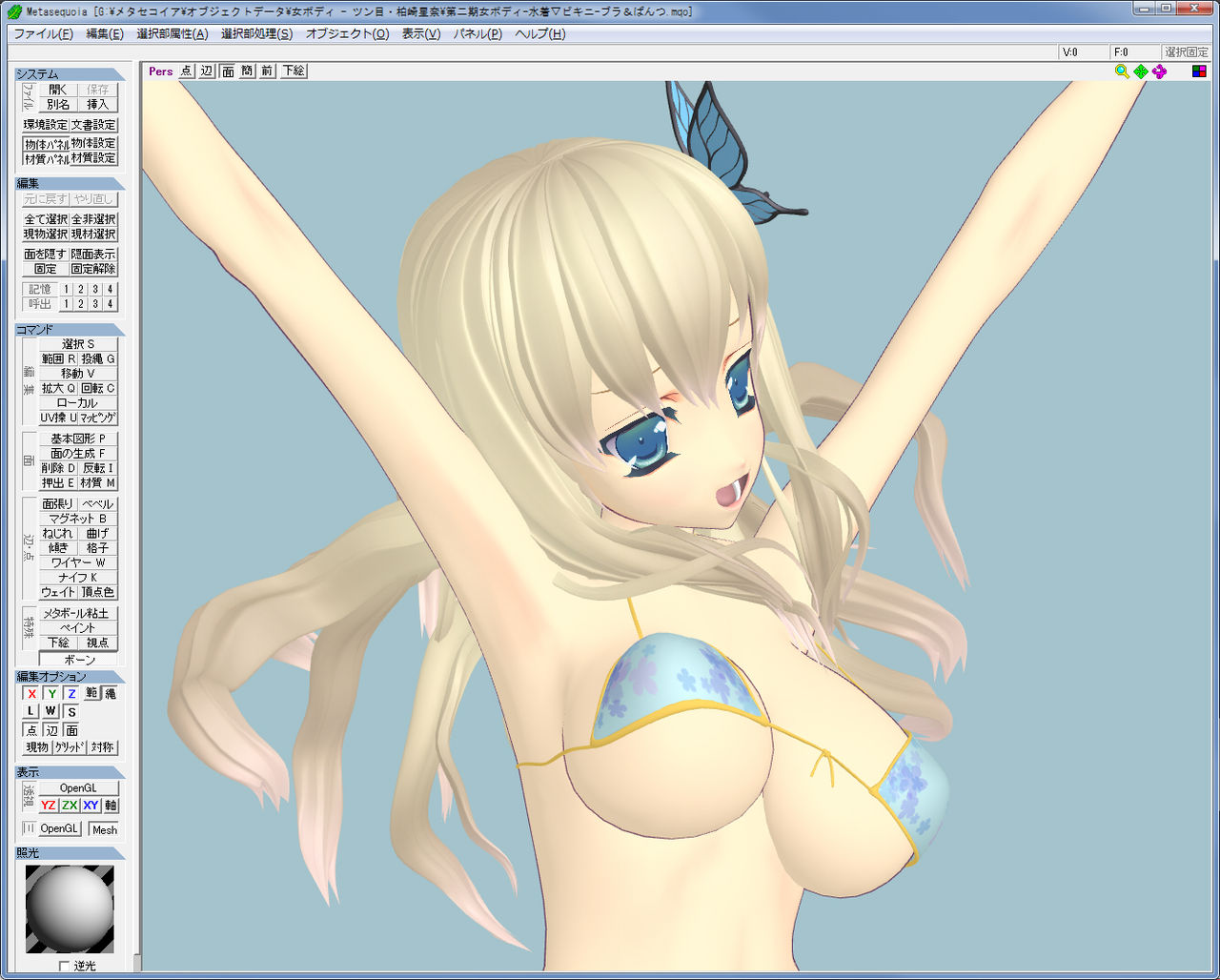Viewport: 1220px width, 980px height.
Task: Select the 回転 C rotate tool
Action: pyautogui.click(x=98, y=389)
